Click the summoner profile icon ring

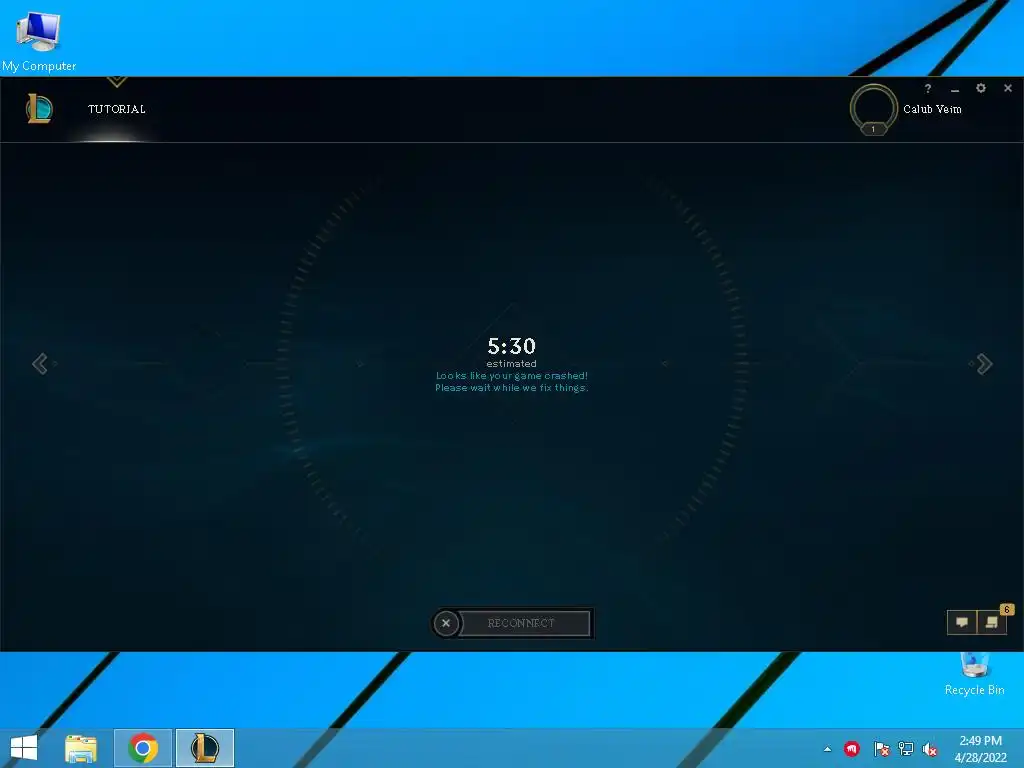pos(873,108)
